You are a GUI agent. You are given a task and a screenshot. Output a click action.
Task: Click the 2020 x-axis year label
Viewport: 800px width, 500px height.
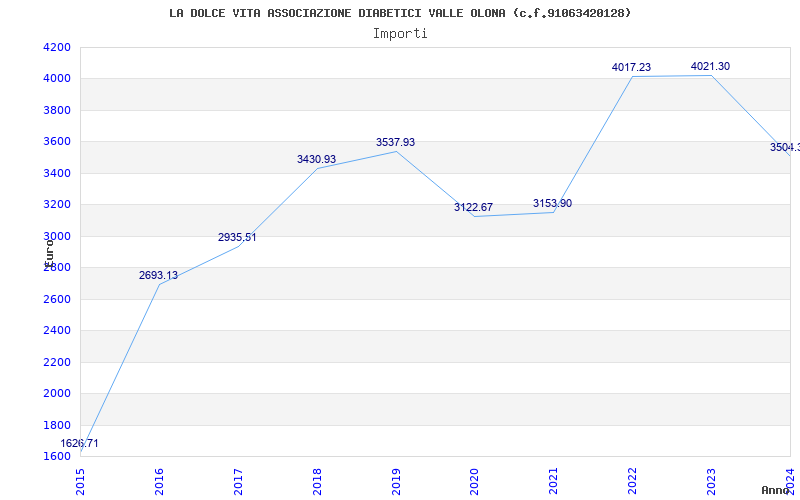click(474, 482)
